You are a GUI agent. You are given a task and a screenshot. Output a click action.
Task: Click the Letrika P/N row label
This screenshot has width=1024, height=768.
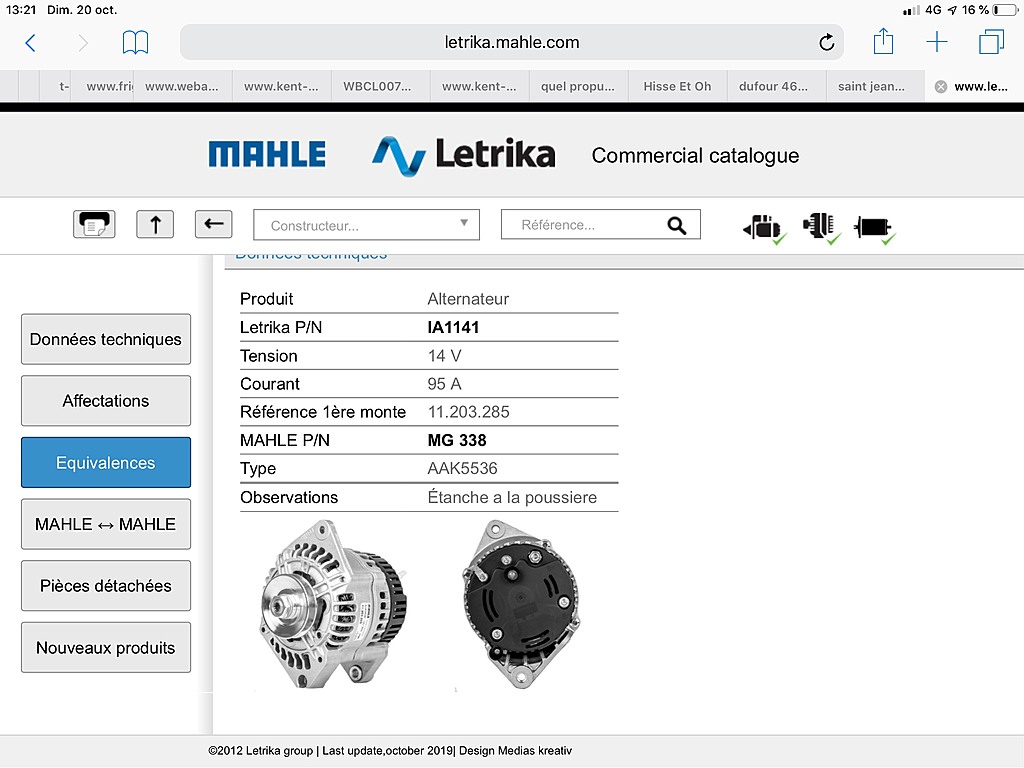[281, 327]
